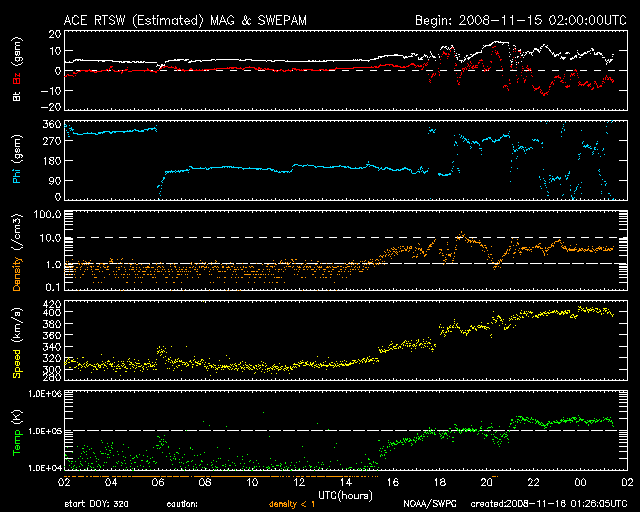Click the '02' tick label at axis start
640x512 pixels.
[64, 482]
